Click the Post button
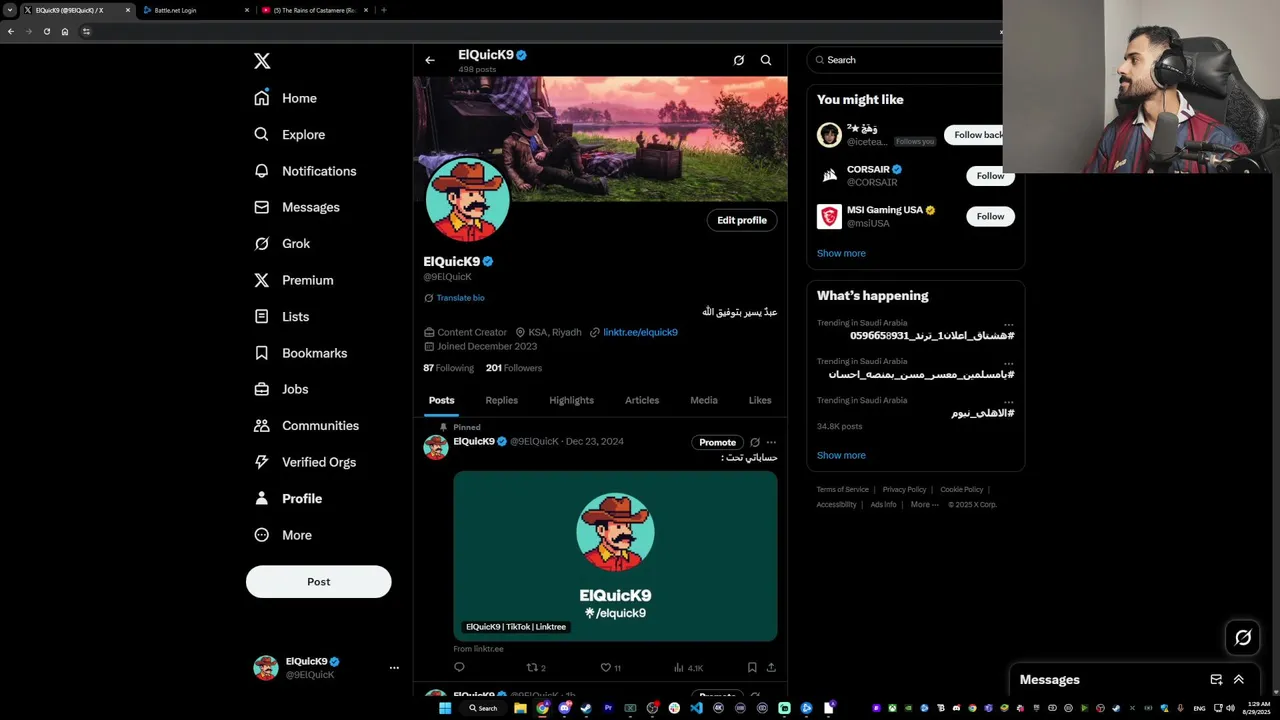1280x720 pixels. [x=319, y=582]
